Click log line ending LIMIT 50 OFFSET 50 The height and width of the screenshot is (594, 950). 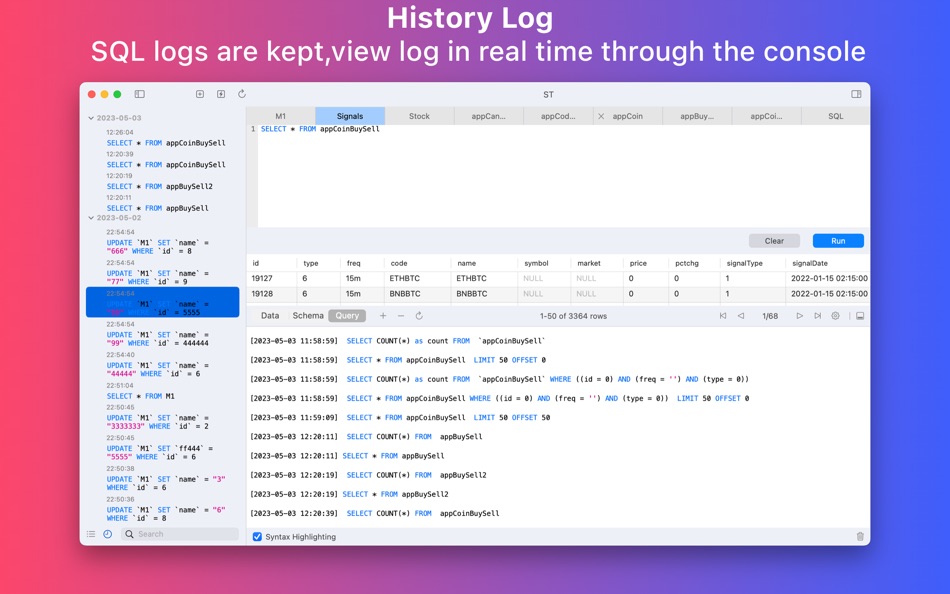400,417
